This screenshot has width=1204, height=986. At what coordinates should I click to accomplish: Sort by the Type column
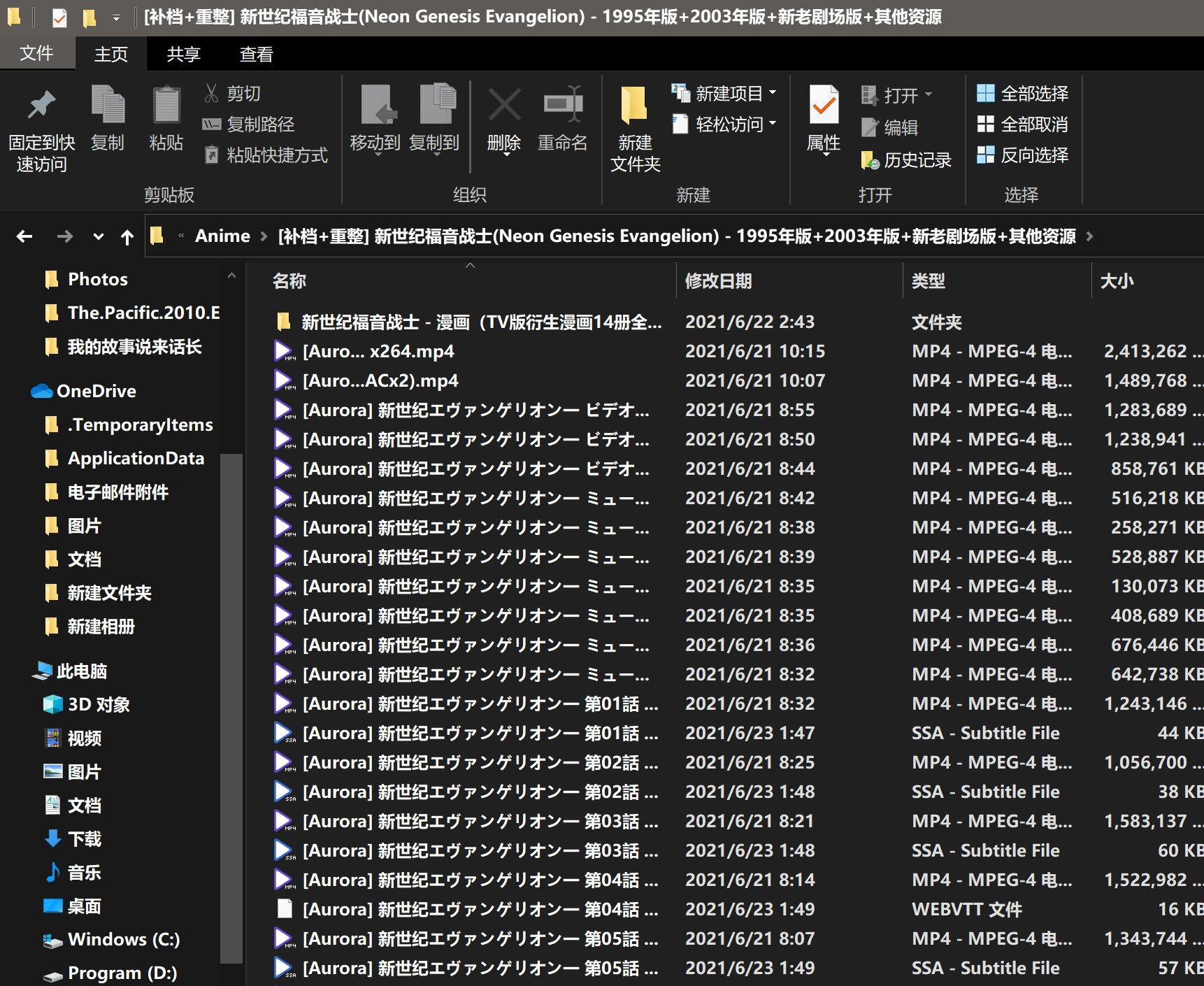tap(997, 281)
